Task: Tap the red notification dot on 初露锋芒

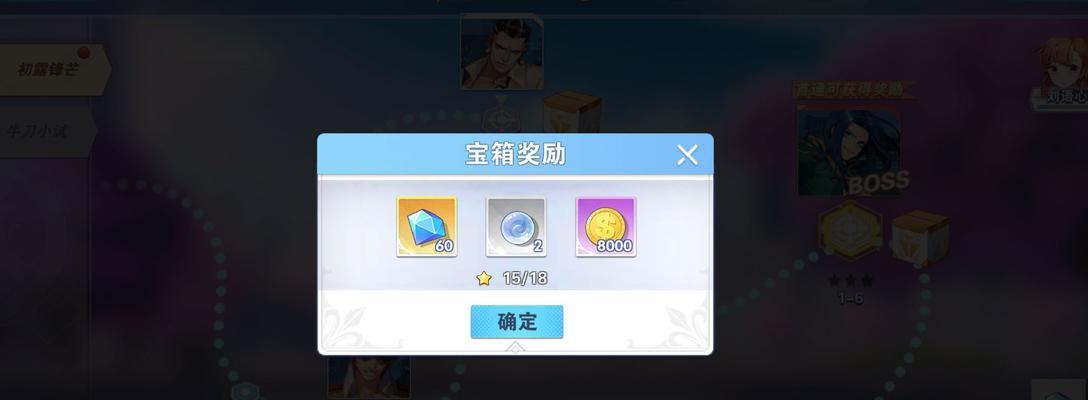Action: pyautogui.click(x=84, y=52)
